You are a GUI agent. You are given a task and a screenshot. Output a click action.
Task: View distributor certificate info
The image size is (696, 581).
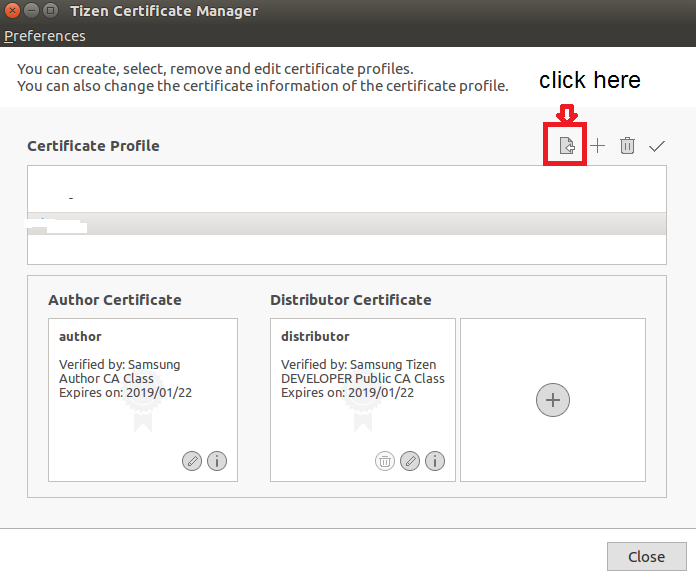click(x=435, y=461)
